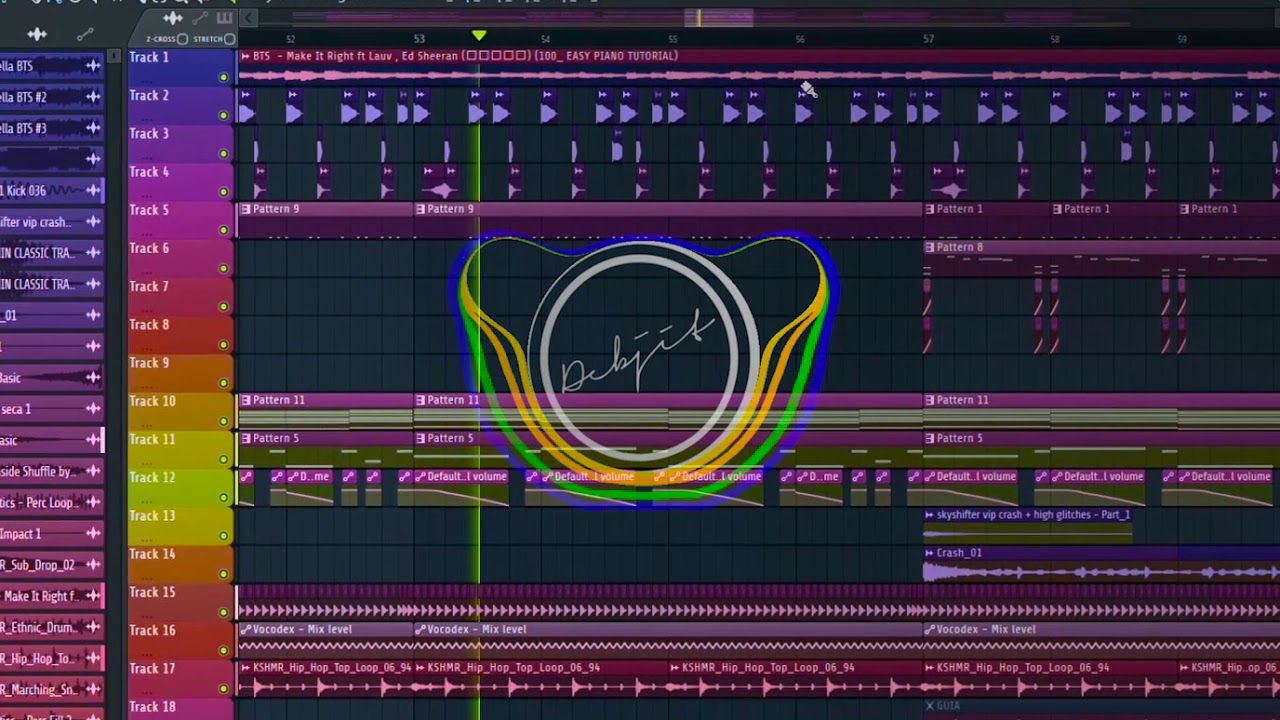Select 'ifter vip crash' item in picker
1280x720 pixels.
(52, 222)
